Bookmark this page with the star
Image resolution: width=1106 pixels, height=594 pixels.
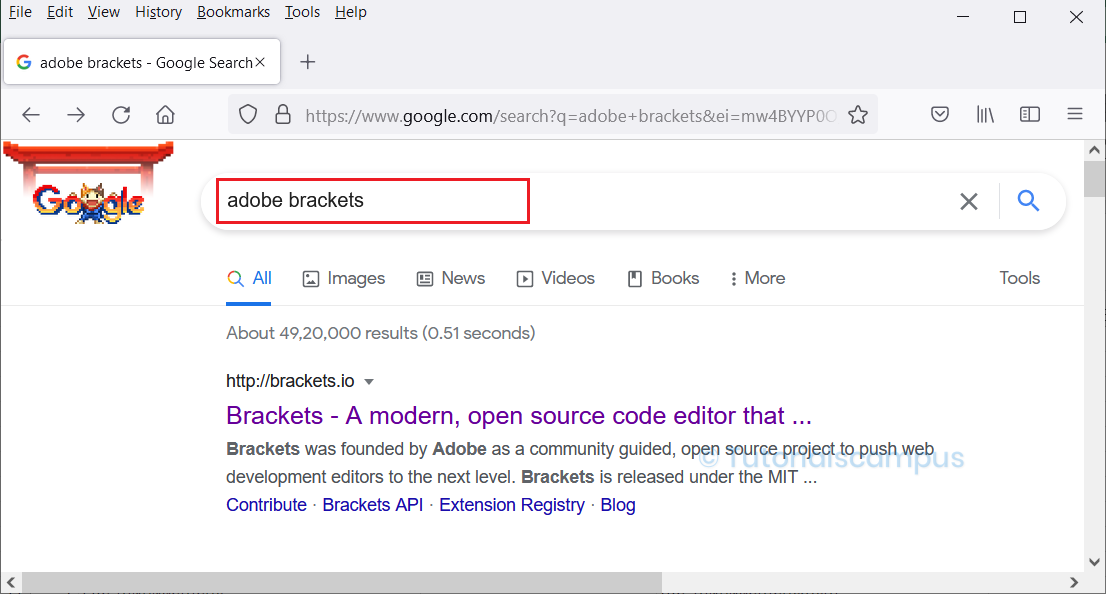click(x=858, y=114)
